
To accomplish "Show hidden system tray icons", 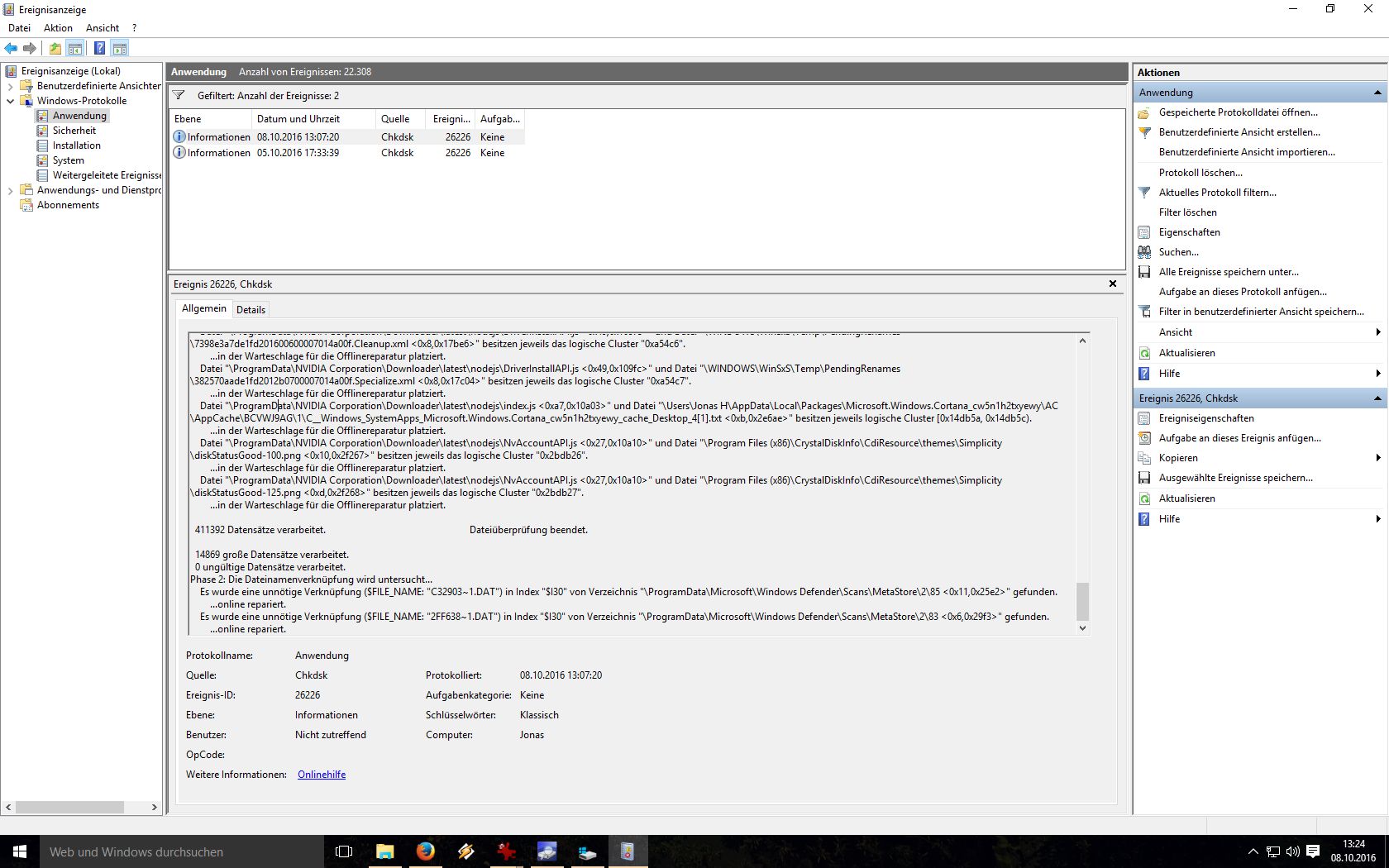I will [x=1253, y=851].
